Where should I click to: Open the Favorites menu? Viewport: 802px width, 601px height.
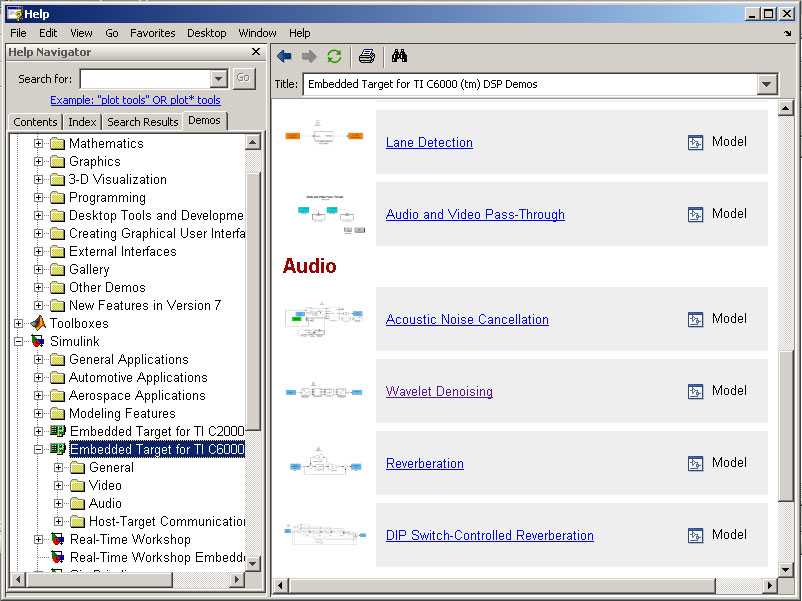(152, 33)
